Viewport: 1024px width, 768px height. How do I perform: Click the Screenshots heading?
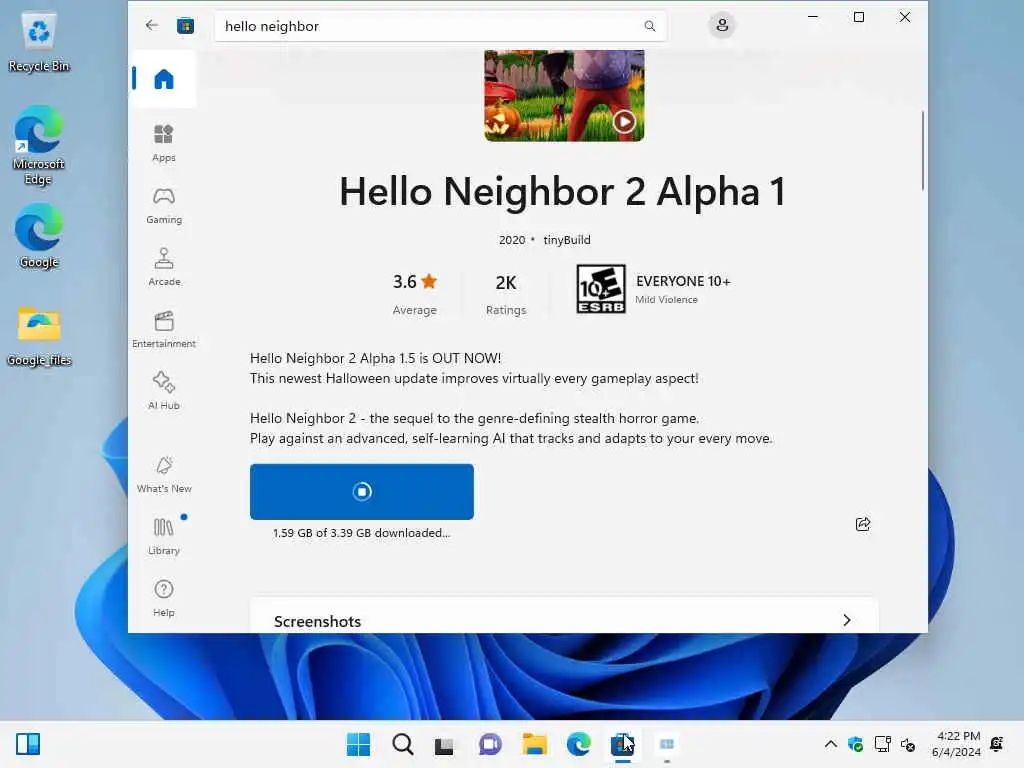pos(317,621)
